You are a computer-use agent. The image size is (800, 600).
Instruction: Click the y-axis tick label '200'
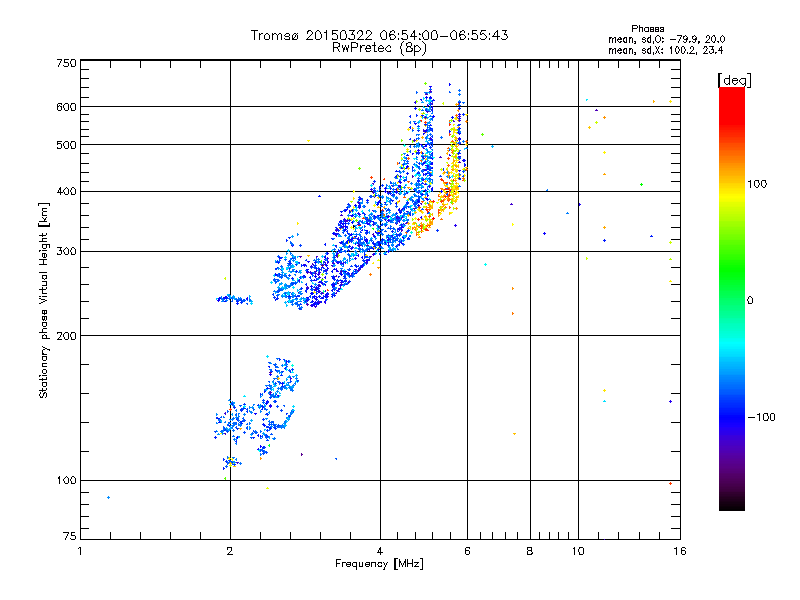66,336
